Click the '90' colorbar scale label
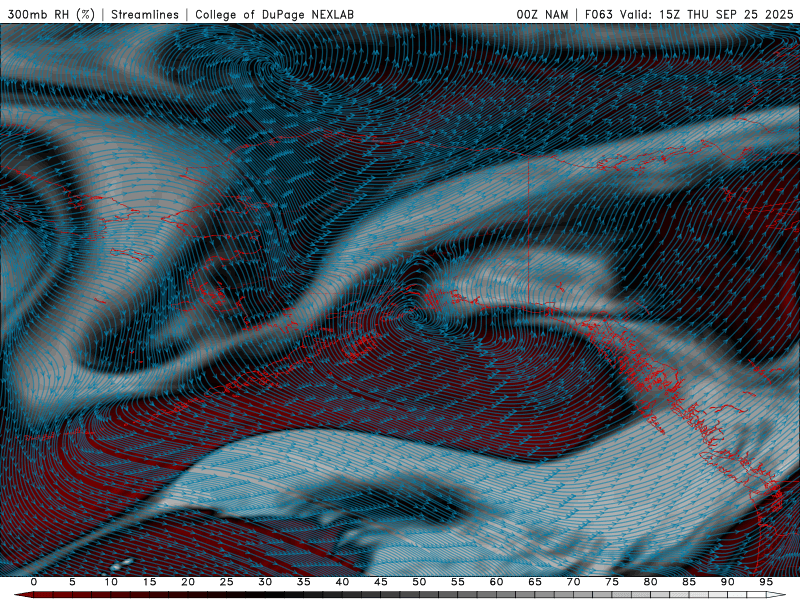 click(728, 582)
